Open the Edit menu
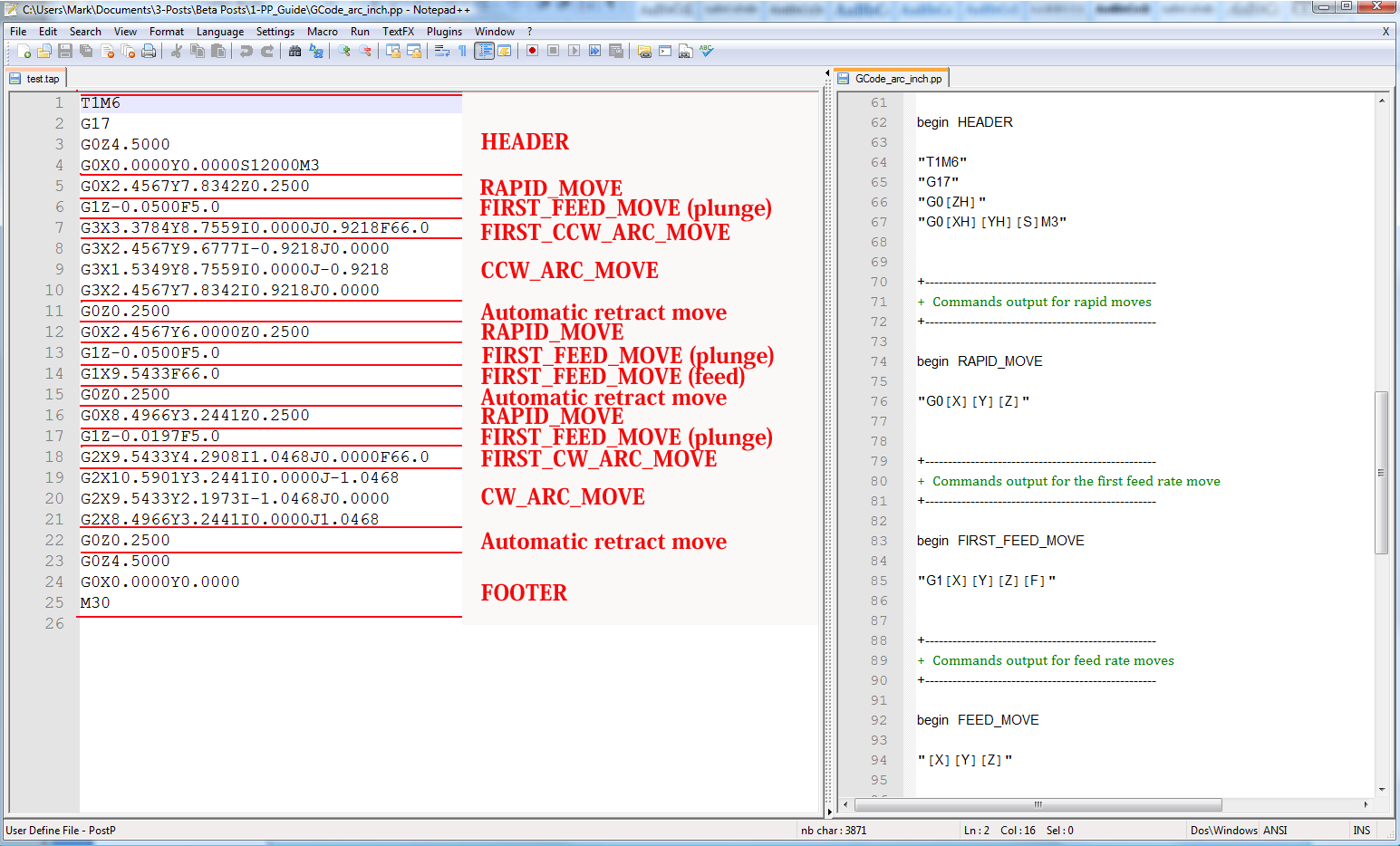This screenshot has width=1400, height=846. pyautogui.click(x=48, y=32)
